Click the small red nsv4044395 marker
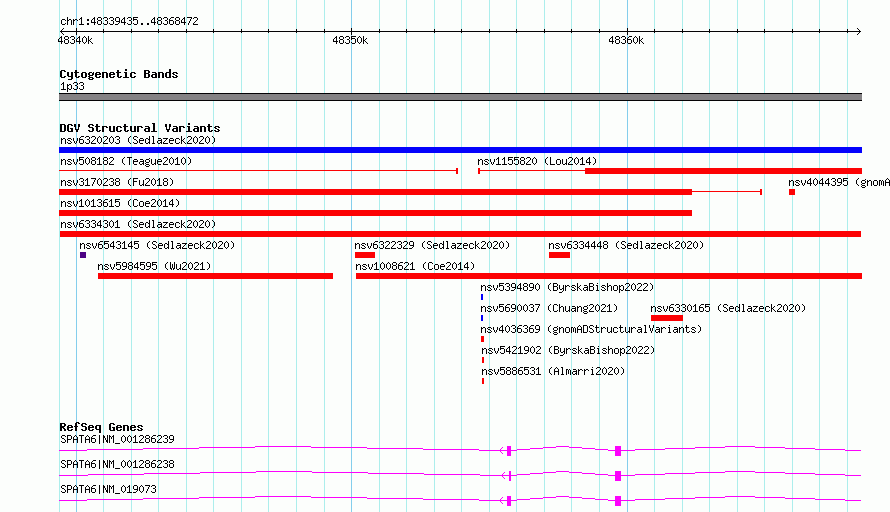Image resolution: width=890 pixels, height=512 pixels. (792, 192)
